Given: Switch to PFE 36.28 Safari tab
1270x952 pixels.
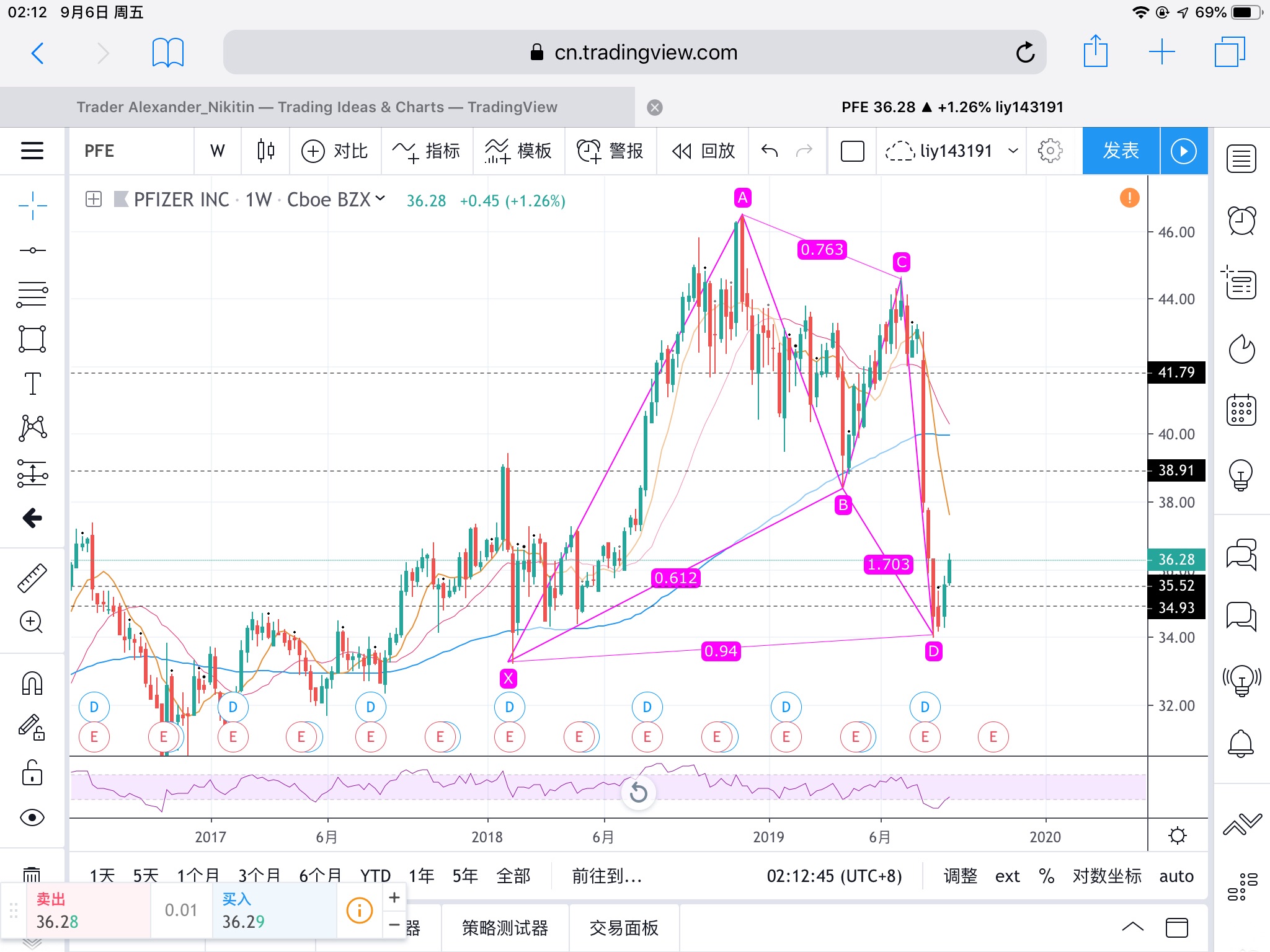Looking at the screenshot, I should (952, 107).
